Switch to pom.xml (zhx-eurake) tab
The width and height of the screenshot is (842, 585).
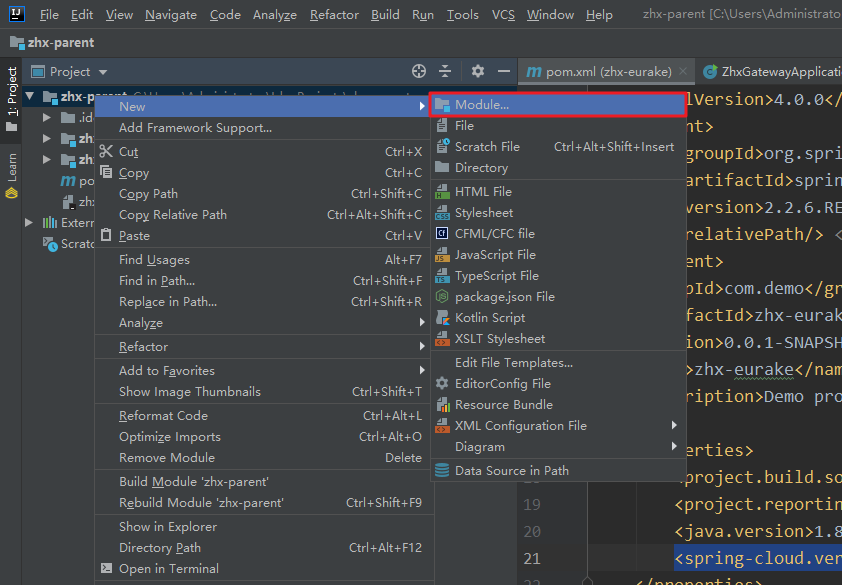coord(608,71)
